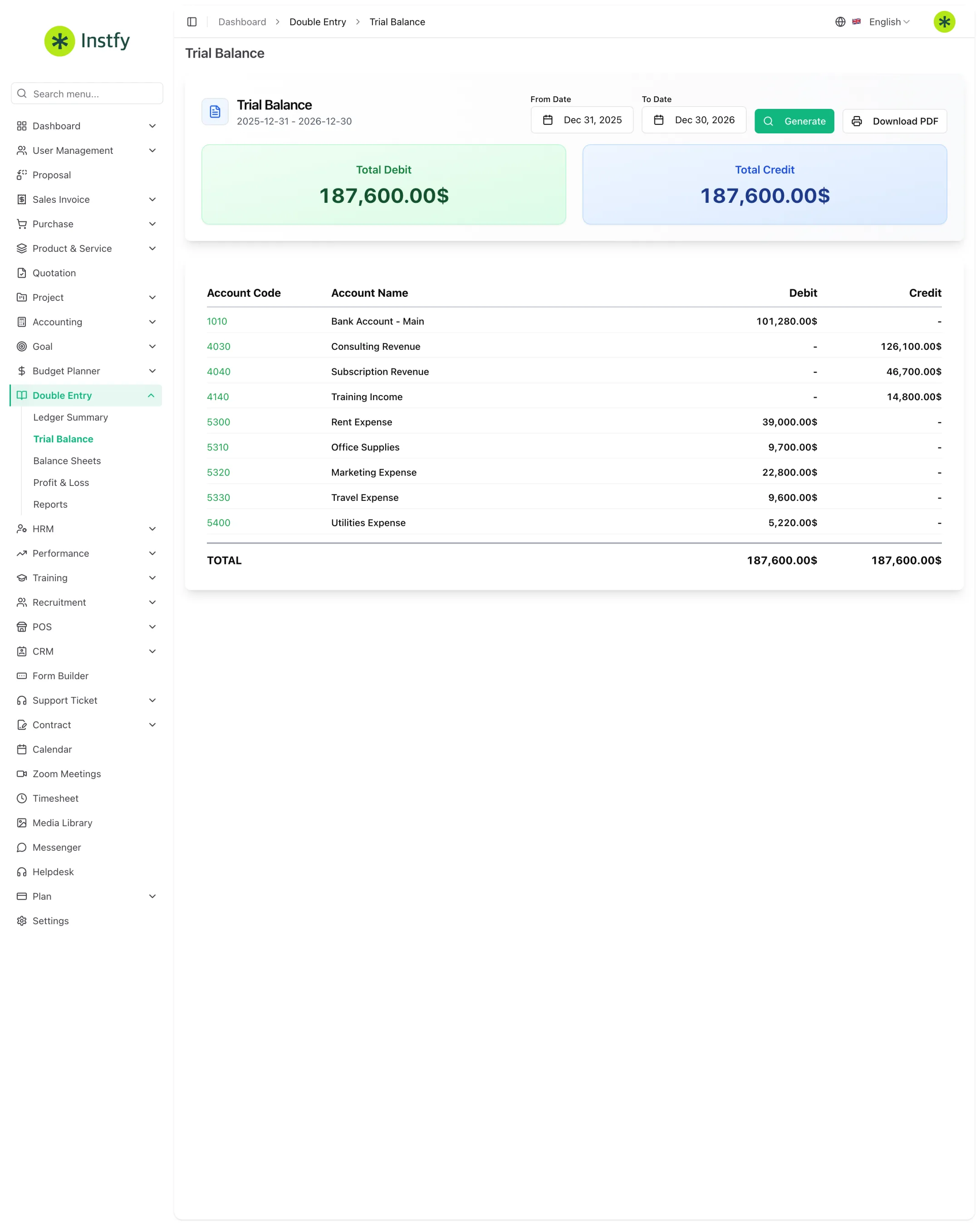Open the user avatar menu

(944, 22)
